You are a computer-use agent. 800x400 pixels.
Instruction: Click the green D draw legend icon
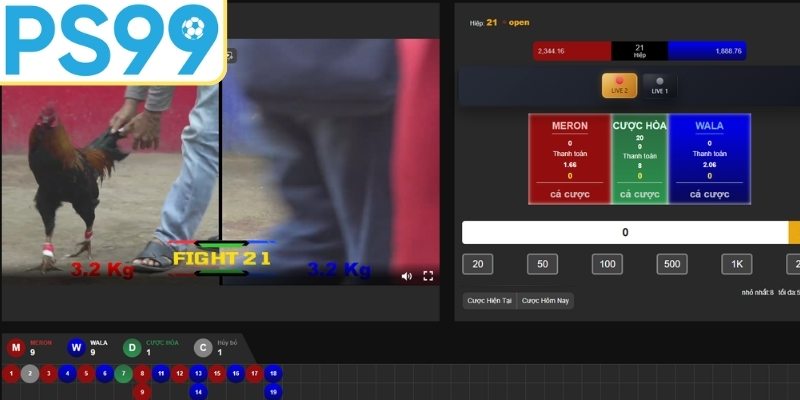point(133,348)
